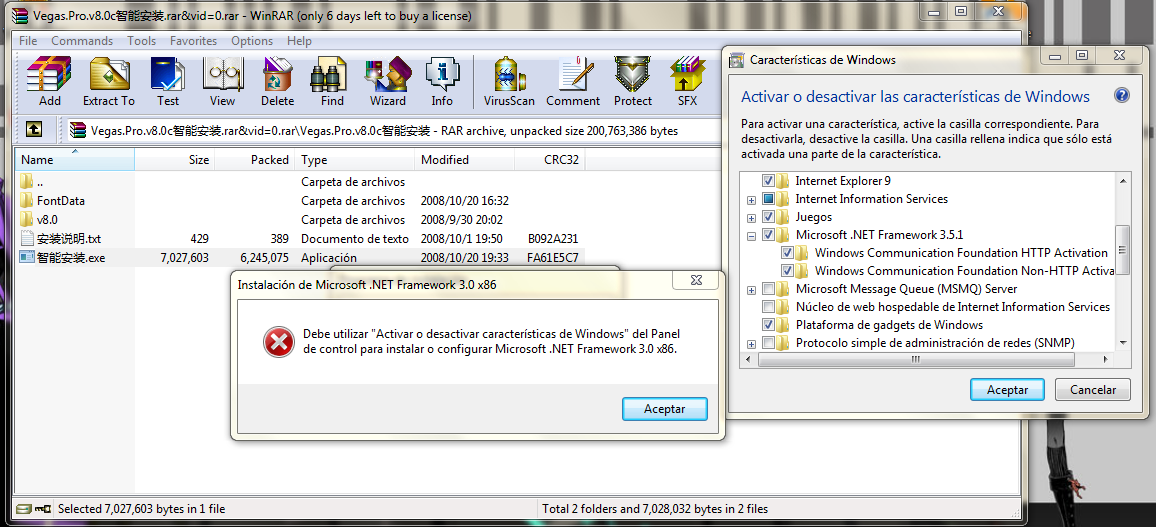Uncheck WCF Non-HTTP Activation checkbox
Viewport: 1156px width, 527px height.
point(787,271)
